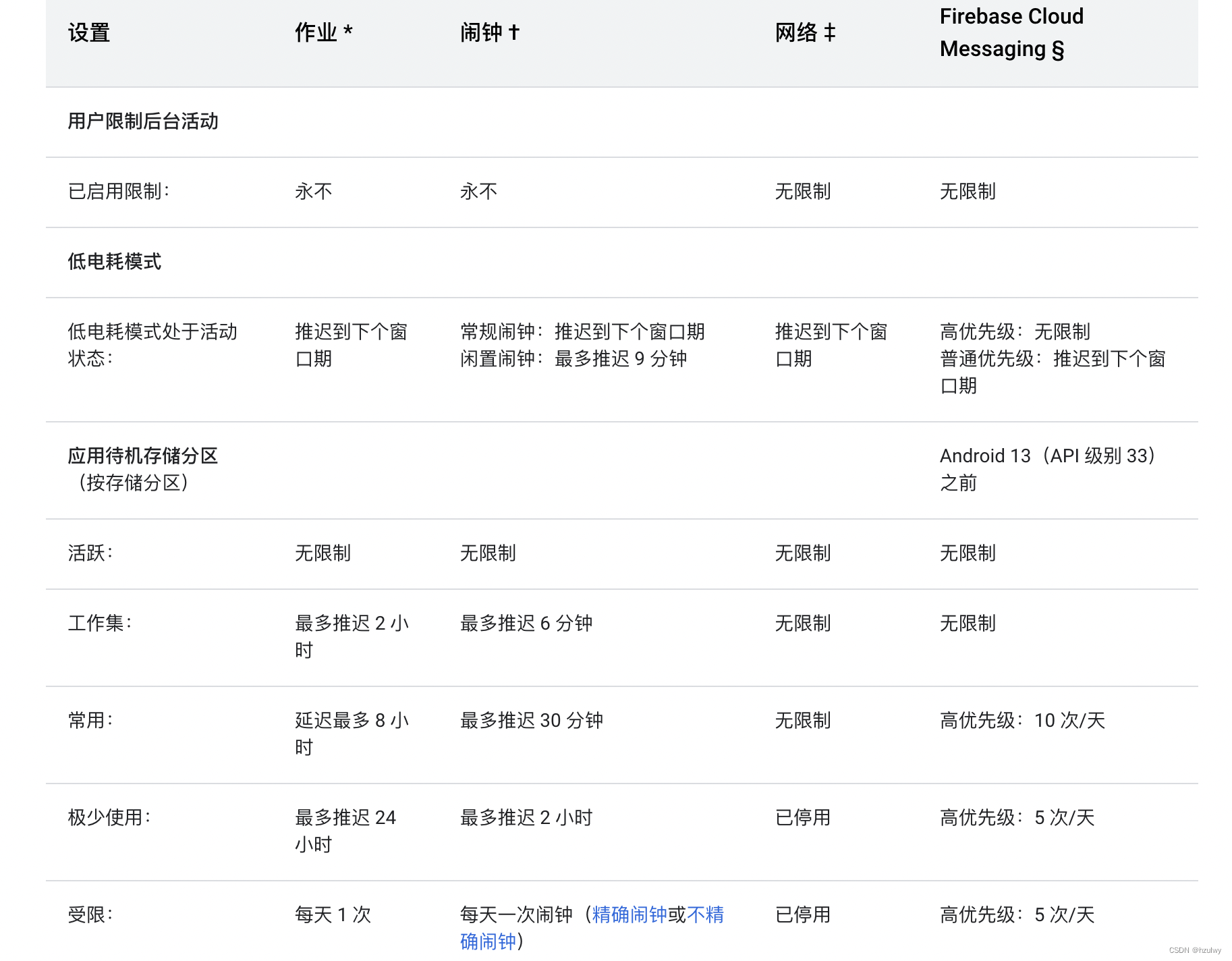The height and width of the screenshot is (961, 1232).
Task: Click 推迟到下个窗口期 in the 作业 column
Action: pyautogui.click(x=352, y=346)
